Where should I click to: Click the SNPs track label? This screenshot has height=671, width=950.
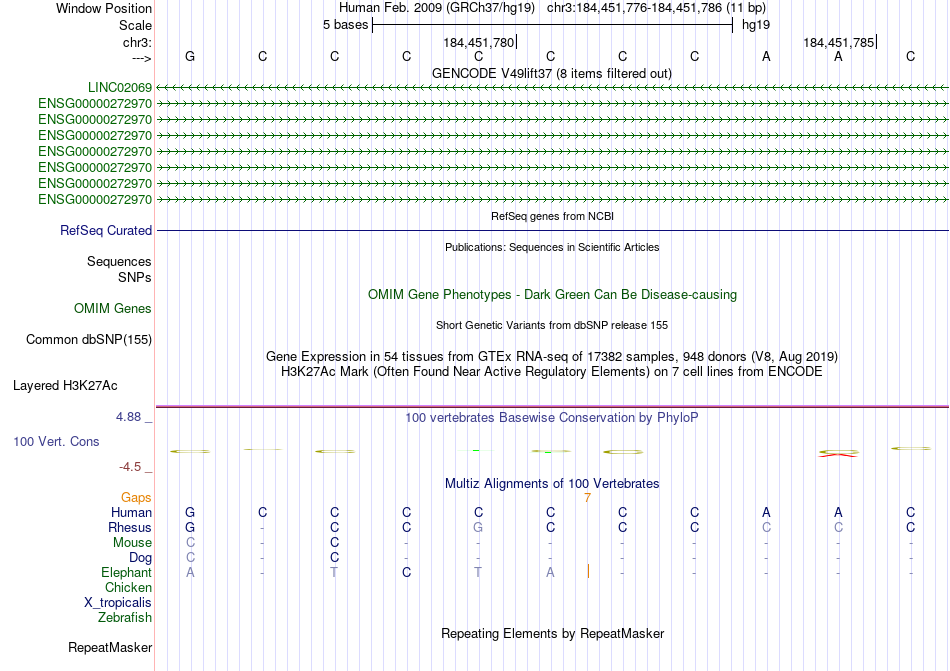pyautogui.click(x=135, y=277)
